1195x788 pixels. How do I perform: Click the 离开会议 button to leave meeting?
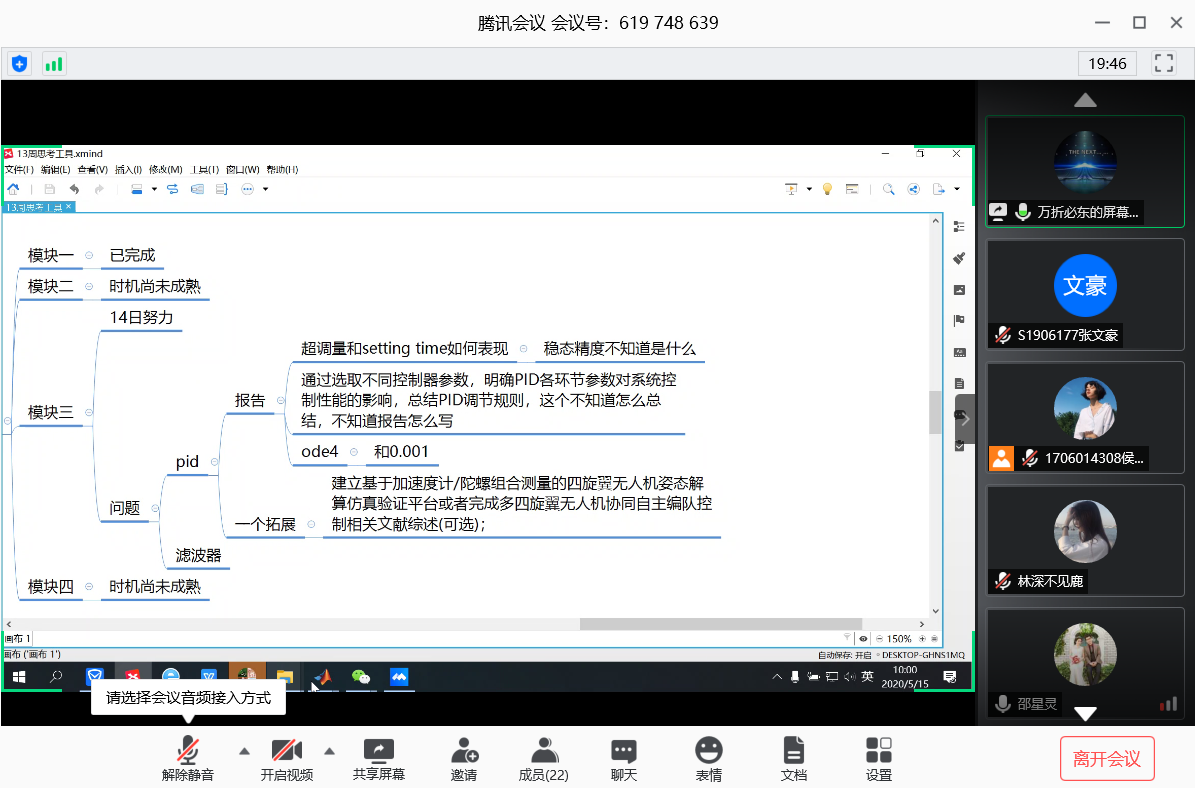point(1107,758)
